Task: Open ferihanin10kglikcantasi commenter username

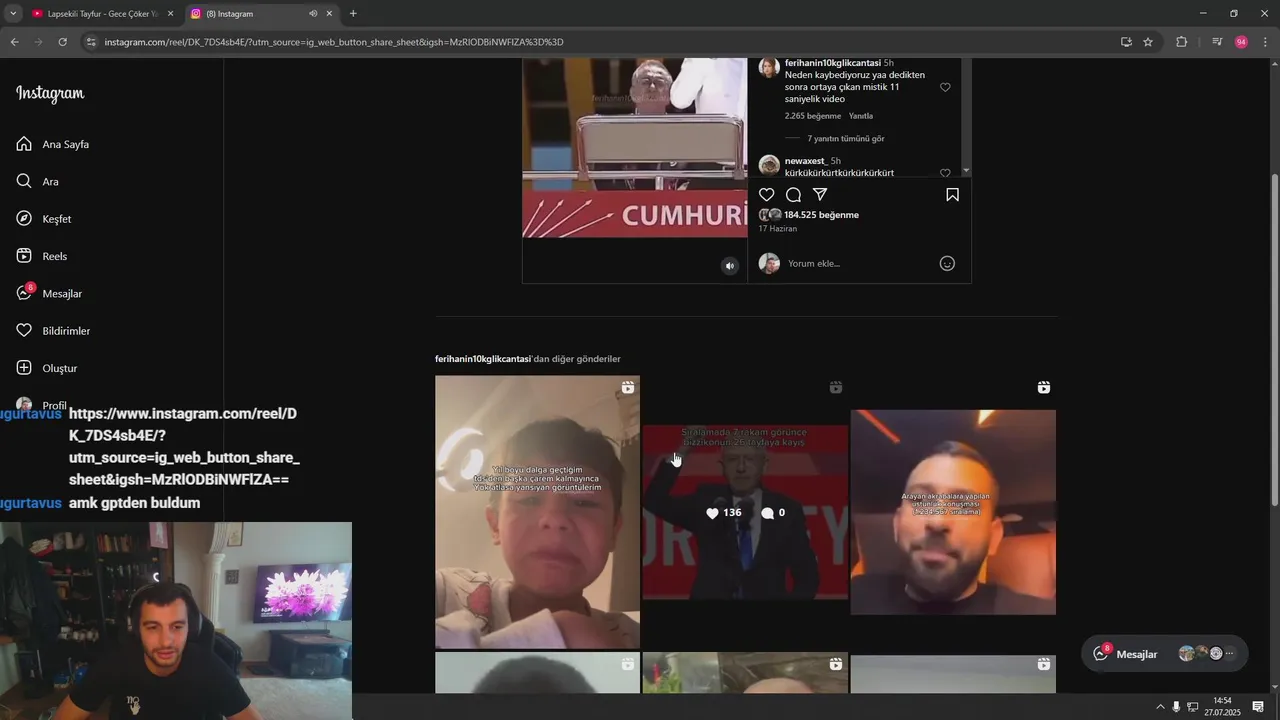Action: coord(832,63)
